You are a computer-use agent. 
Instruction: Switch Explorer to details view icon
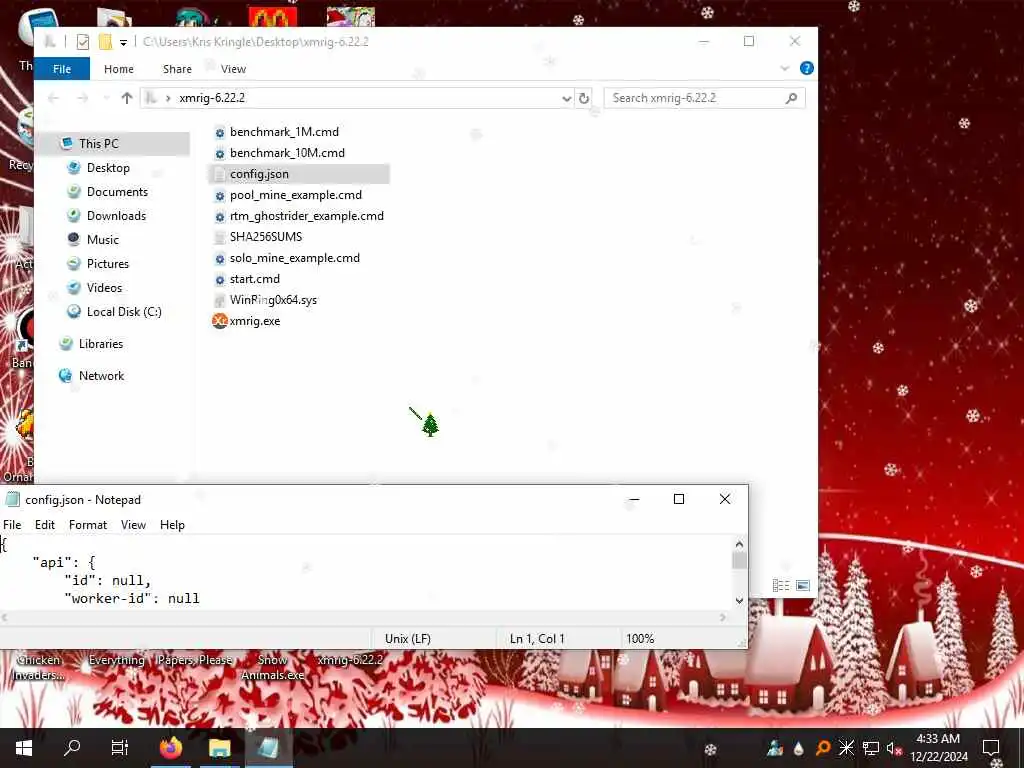point(781,585)
